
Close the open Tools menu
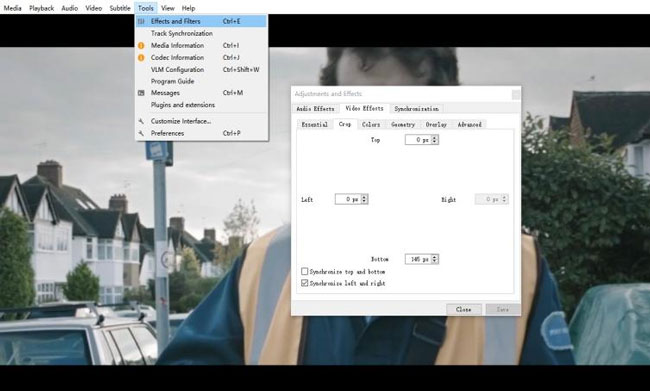(x=146, y=8)
